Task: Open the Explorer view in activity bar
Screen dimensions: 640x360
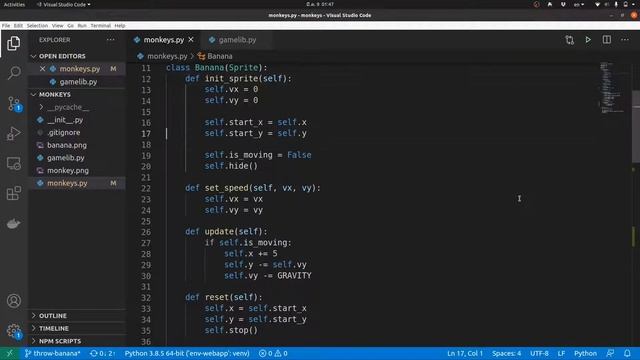Action: click(x=13, y=43)
